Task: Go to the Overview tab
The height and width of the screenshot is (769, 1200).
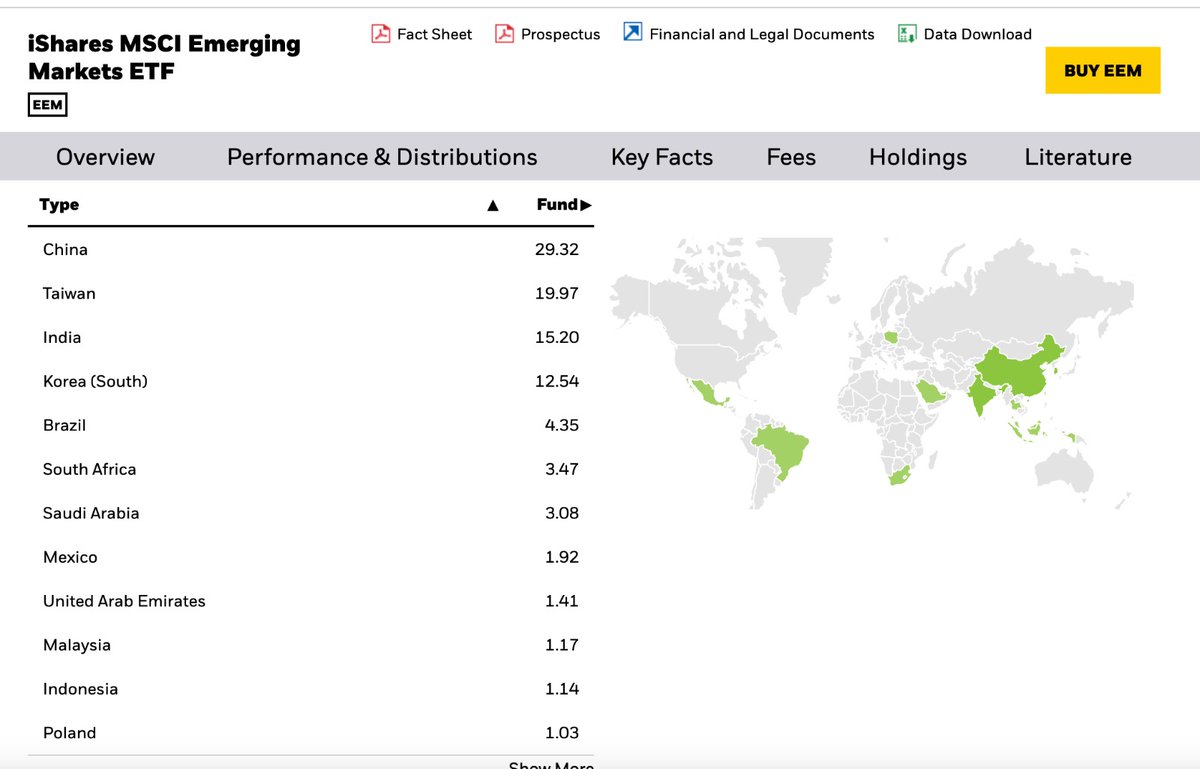Action: click(x=105, y=157)
